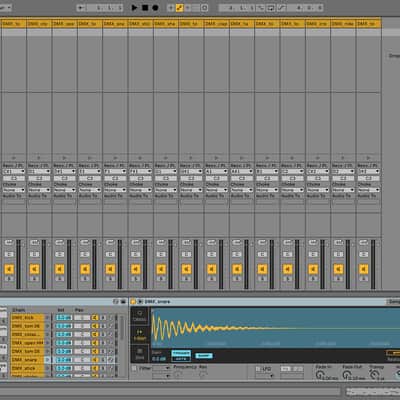
Task: Click the Fade Out knob
Action: 346,375
